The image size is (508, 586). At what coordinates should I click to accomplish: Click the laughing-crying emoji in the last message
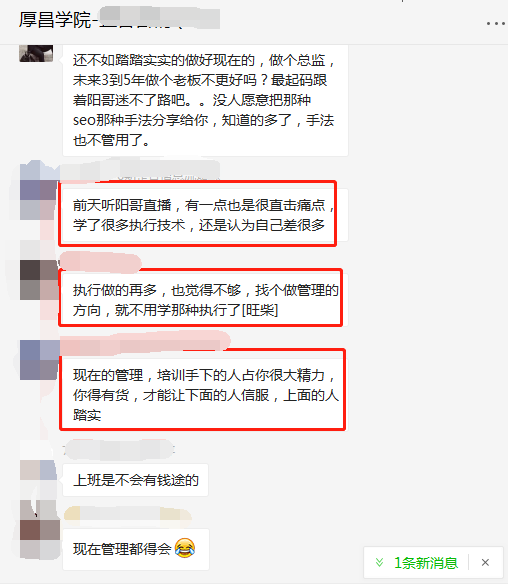(185, 548)
